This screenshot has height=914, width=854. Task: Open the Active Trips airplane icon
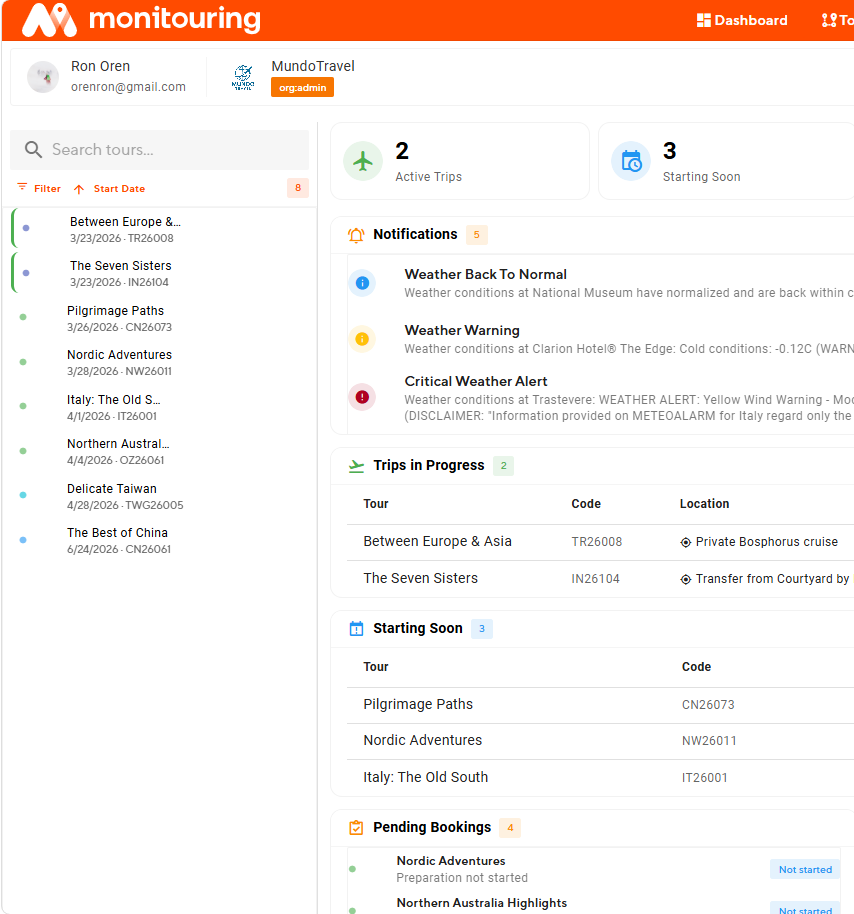(x=363, y=161)
